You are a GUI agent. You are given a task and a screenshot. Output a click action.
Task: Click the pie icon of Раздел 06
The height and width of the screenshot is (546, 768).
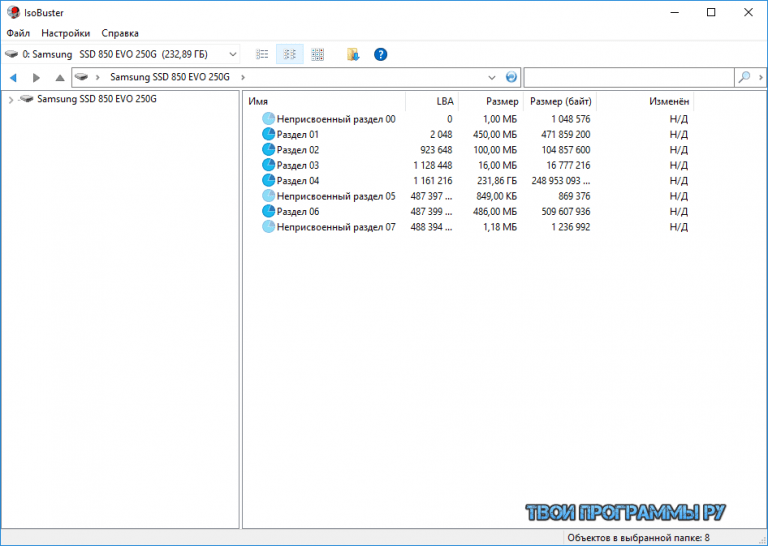[268, 211]
